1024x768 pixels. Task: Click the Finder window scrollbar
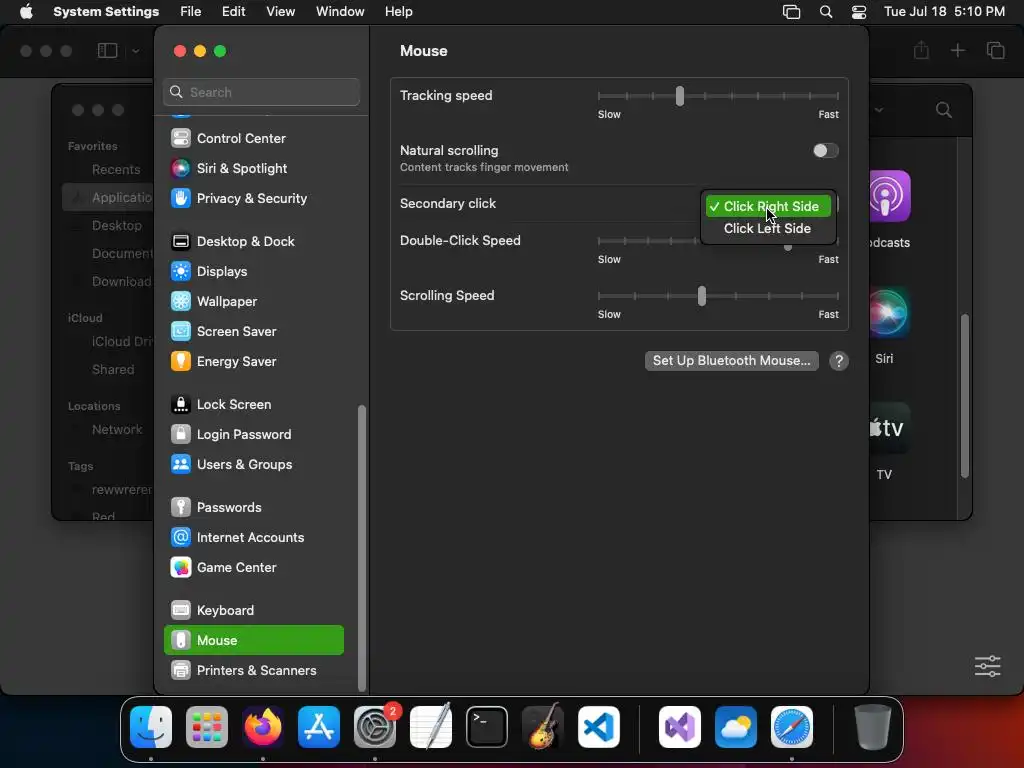point(965,396)
